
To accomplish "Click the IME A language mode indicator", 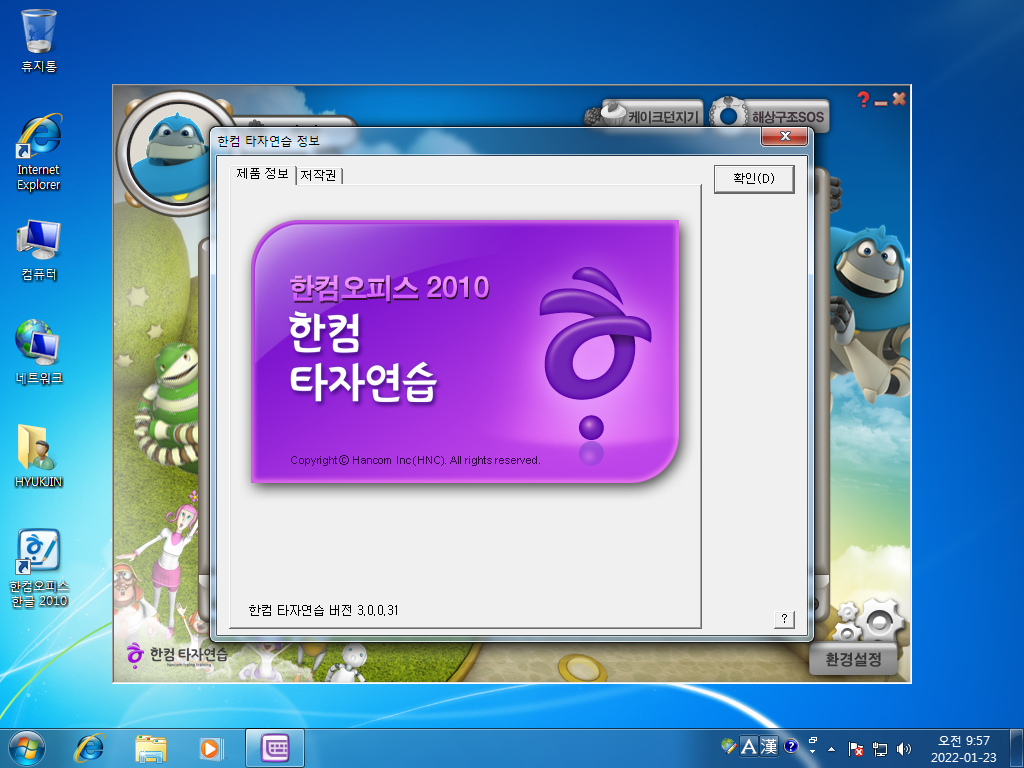I will [748, 746].
